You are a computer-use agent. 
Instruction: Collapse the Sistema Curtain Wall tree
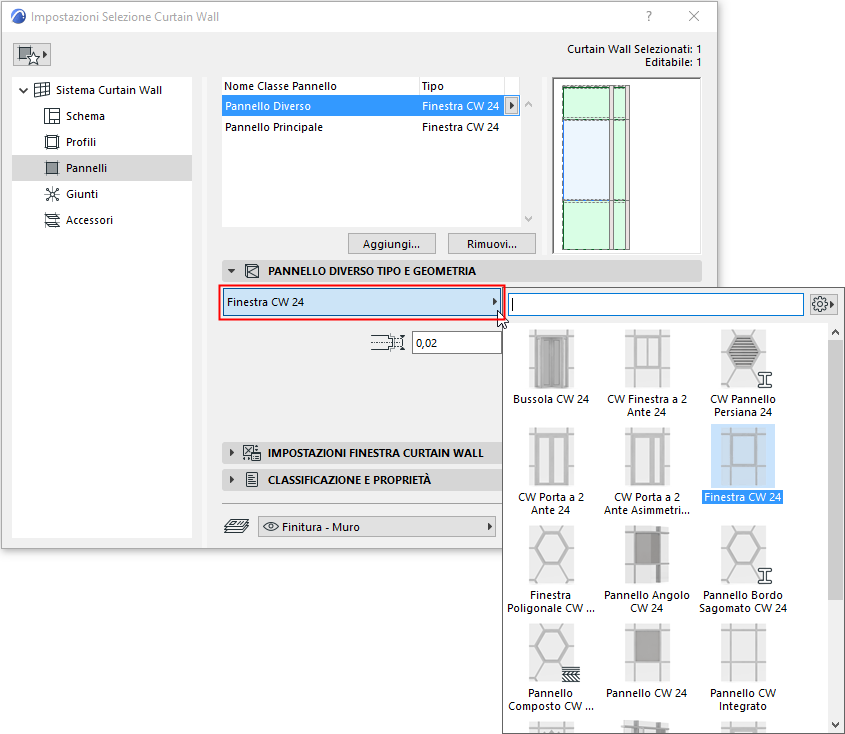coord(23,90)
